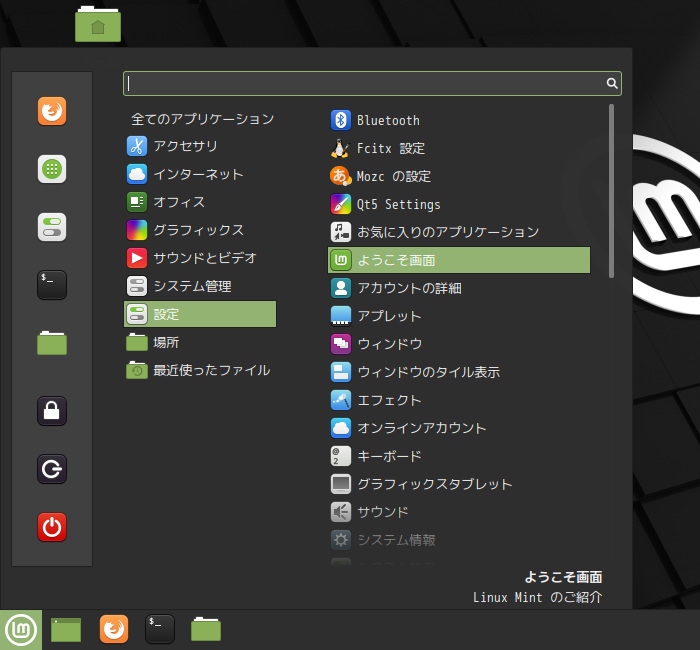This screenshot has width=700, height=650.
Task: Open エフェクト settings
Action: (459, 400)
